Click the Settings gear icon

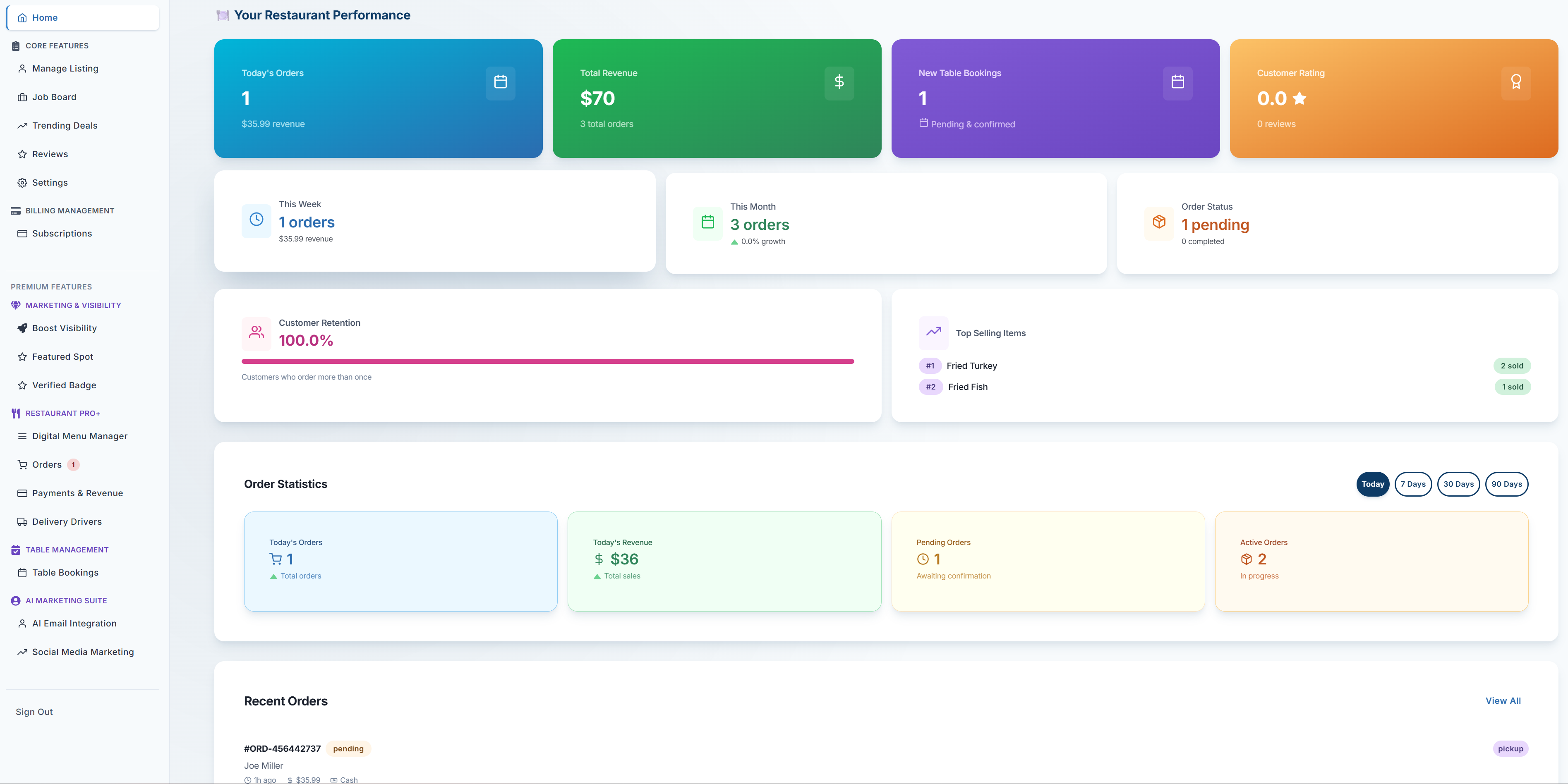pyautogui.click(x=22, y=182)
